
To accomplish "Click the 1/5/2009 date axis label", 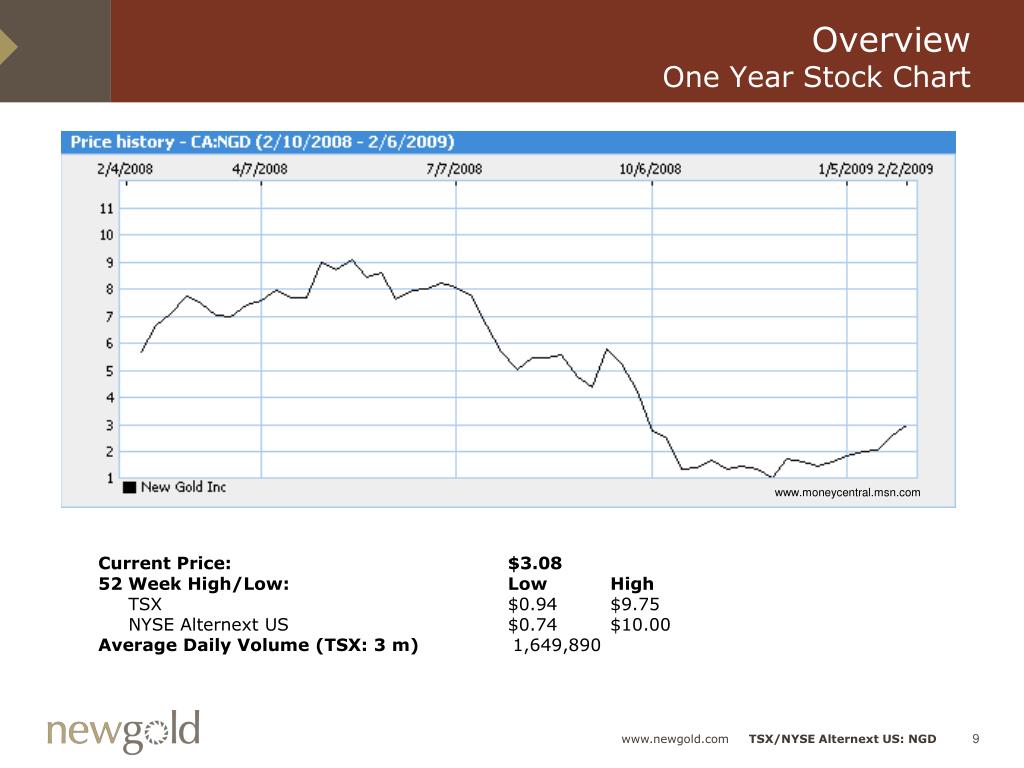I will click(846, 168).
